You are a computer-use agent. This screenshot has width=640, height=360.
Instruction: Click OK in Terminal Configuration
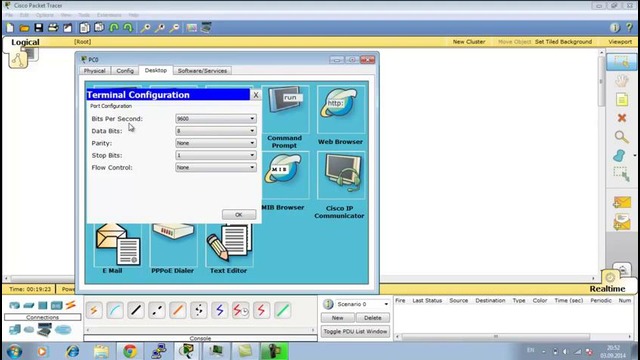pyautogui.click(x=239, y=215)
